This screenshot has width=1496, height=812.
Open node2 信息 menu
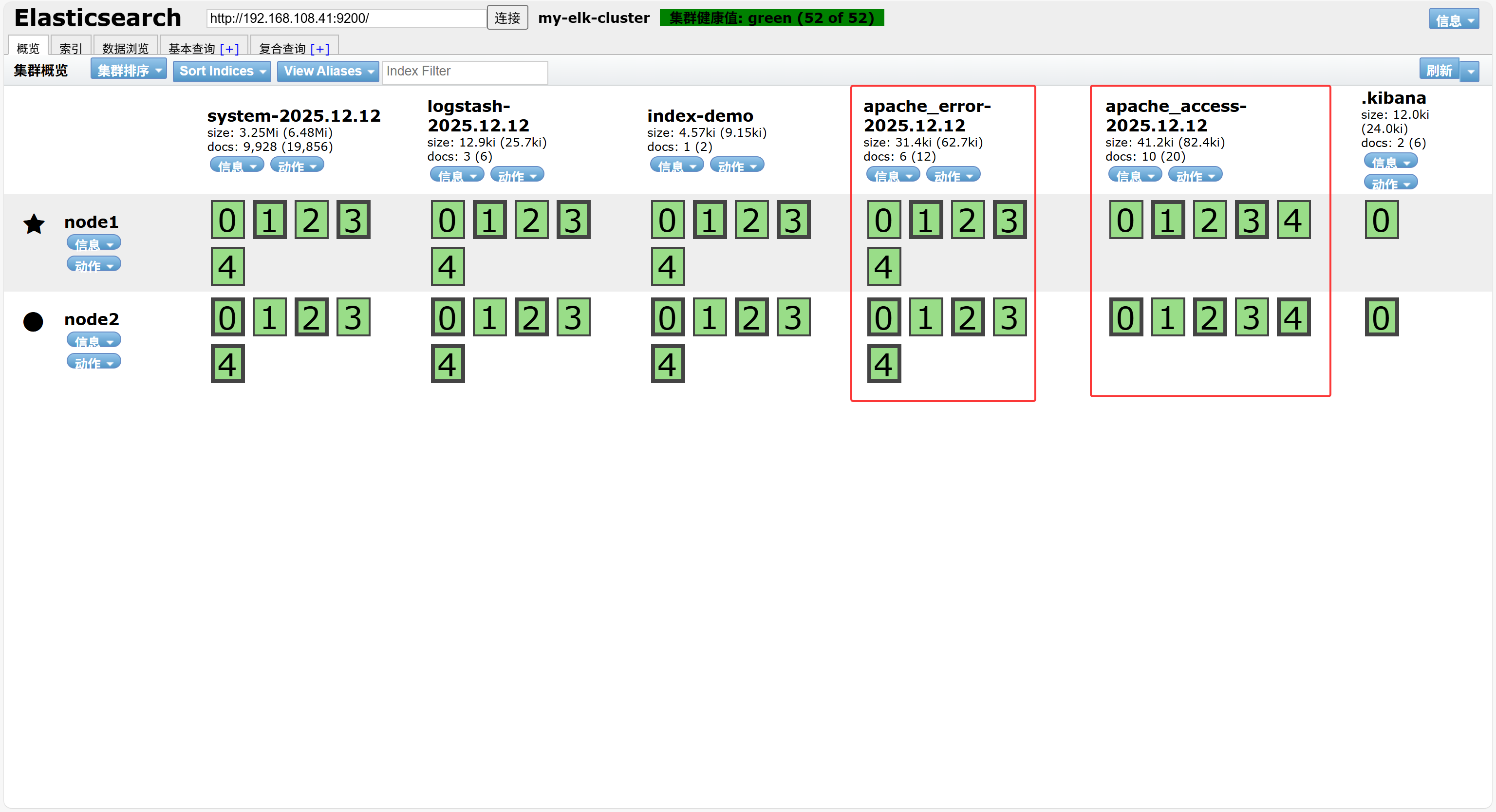click(94, 340)
